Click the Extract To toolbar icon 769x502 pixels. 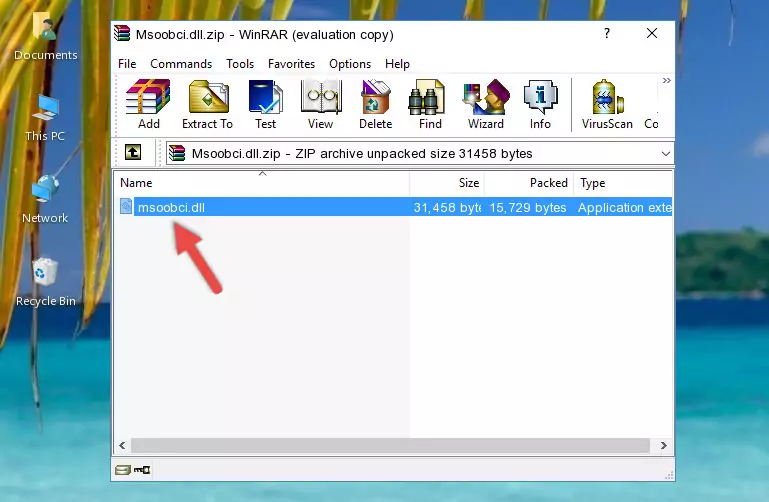point(207,104)
